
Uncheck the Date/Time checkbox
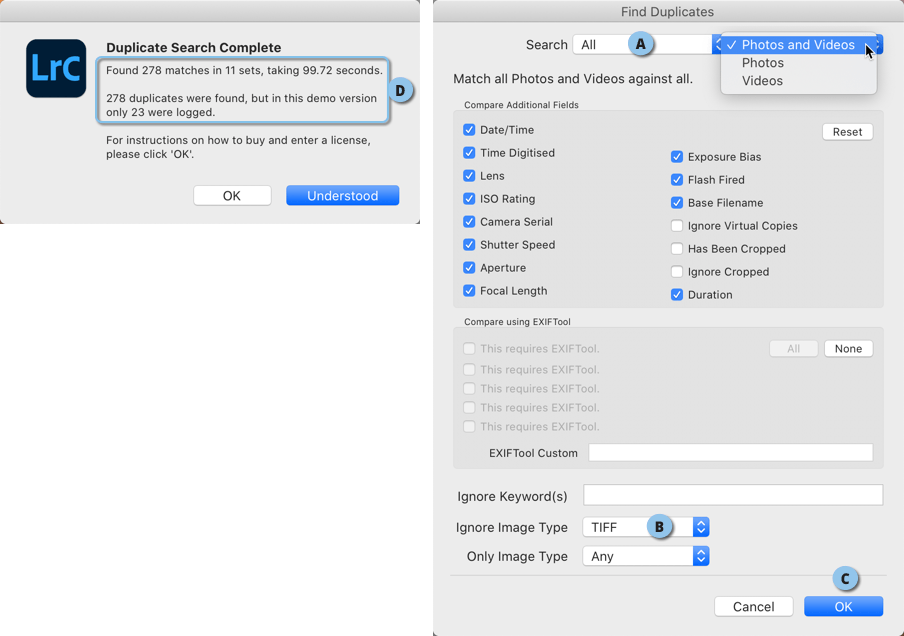pyautogui.click(x=469, y=130)
